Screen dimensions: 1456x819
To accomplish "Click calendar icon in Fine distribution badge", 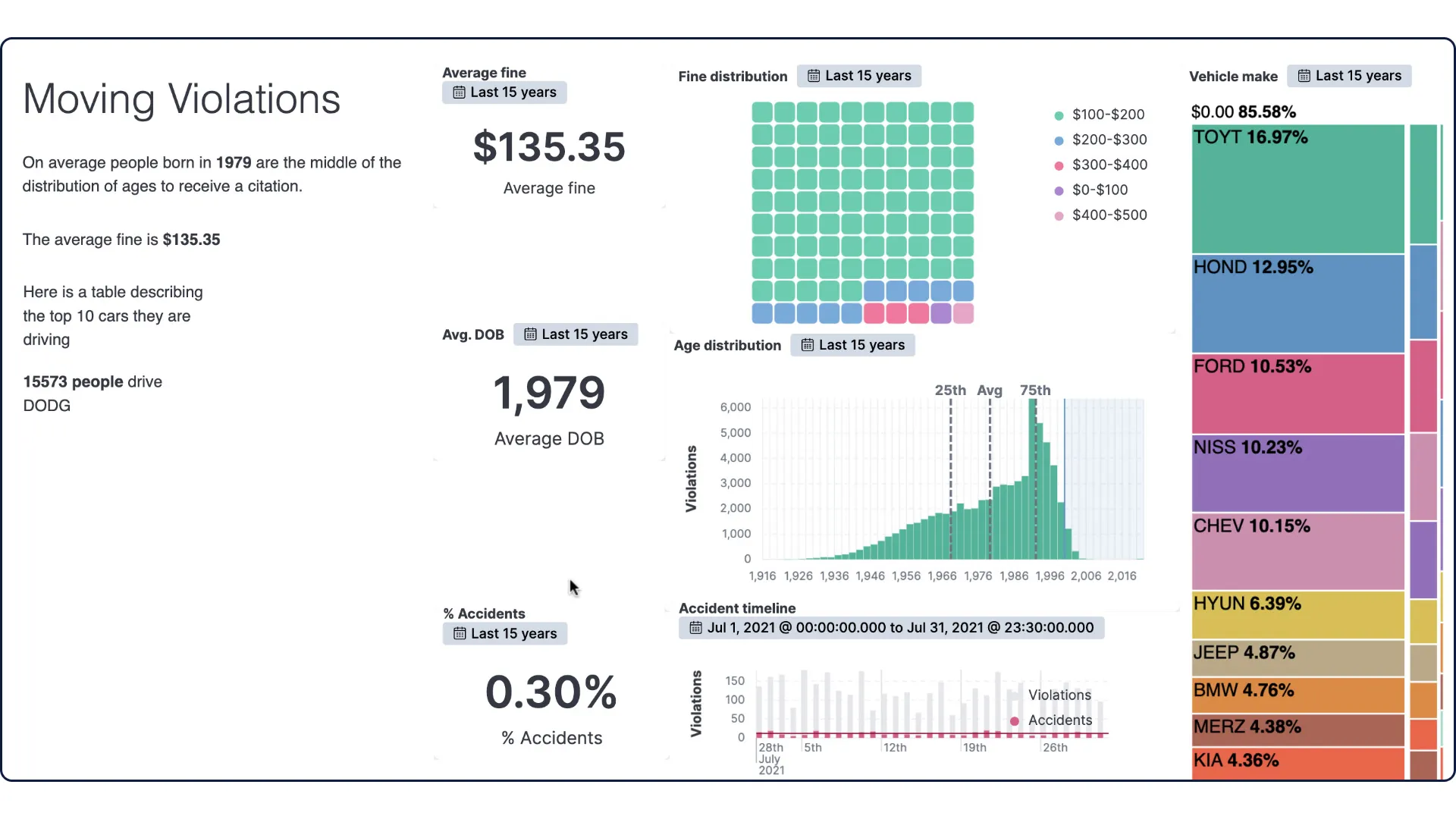I will tap(814, 76).
